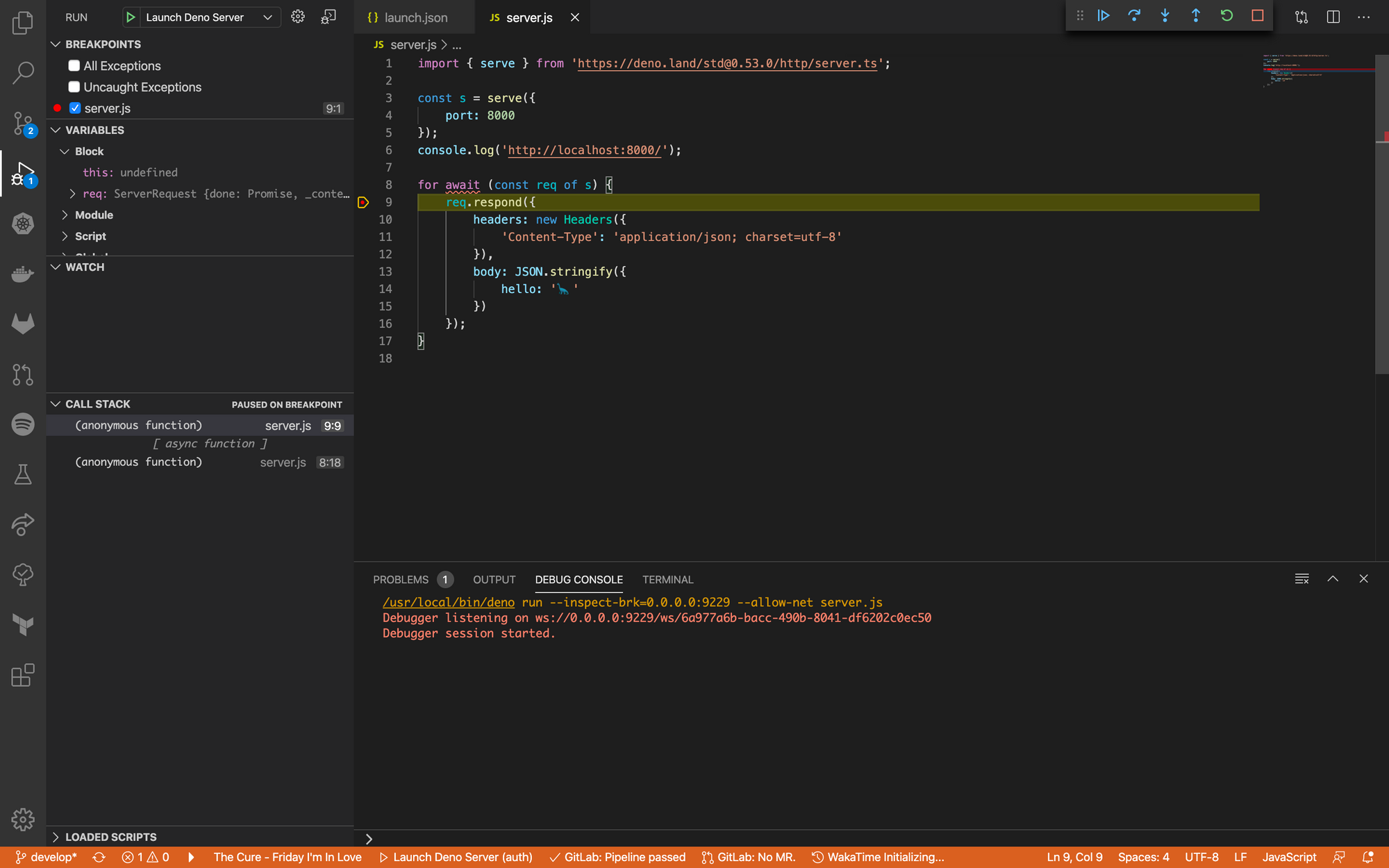Switch to the launch.json editor tab
This screenshot has height=868, width=1389.
pyautogui.click(x=415, y=17)
